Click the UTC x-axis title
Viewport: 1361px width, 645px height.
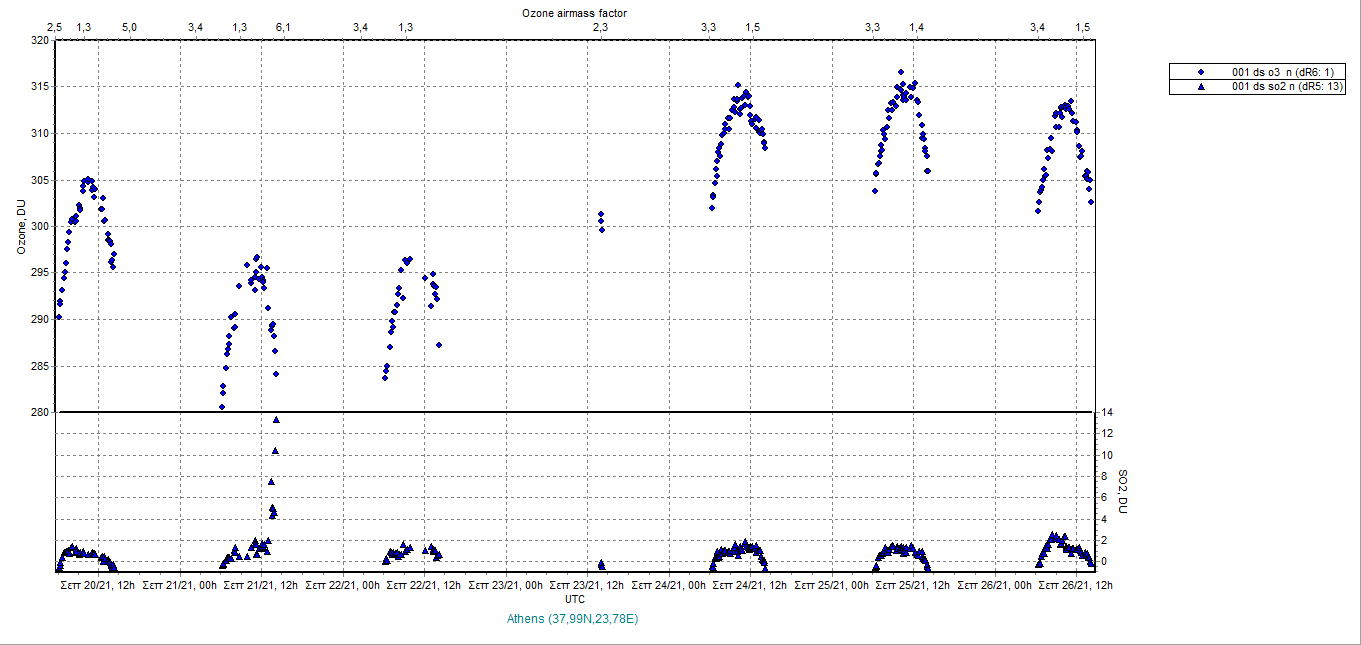coord(575,598)
